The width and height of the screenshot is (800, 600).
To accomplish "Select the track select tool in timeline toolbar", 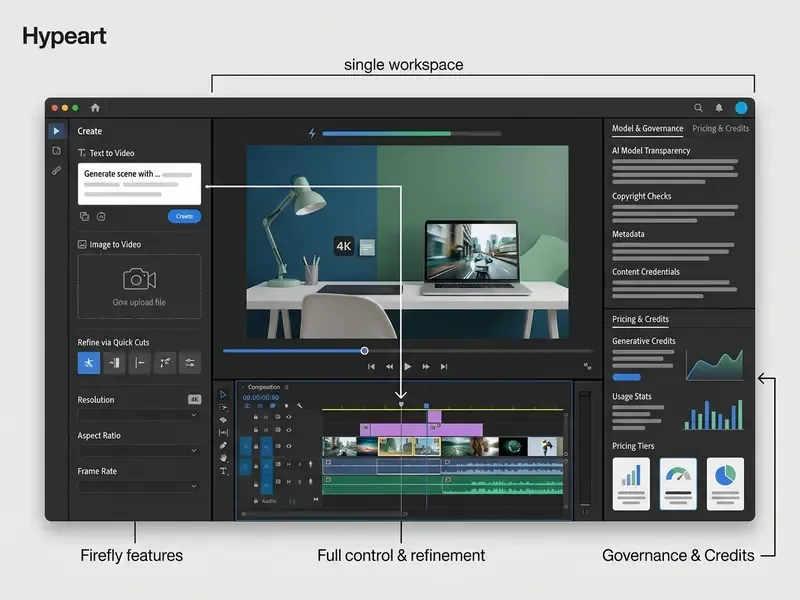I will point(223,407).
